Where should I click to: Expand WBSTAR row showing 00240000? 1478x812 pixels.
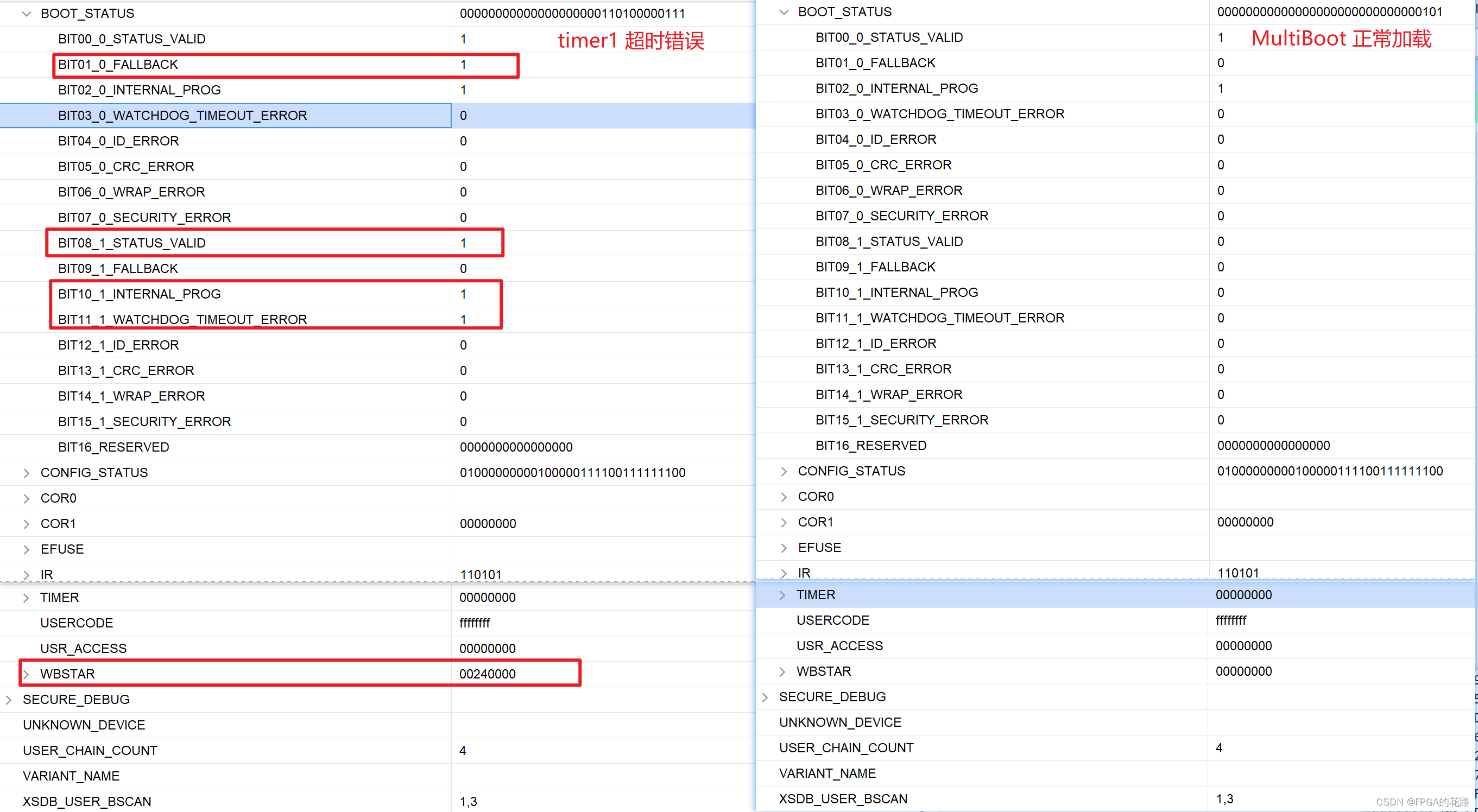coord(27,674)
